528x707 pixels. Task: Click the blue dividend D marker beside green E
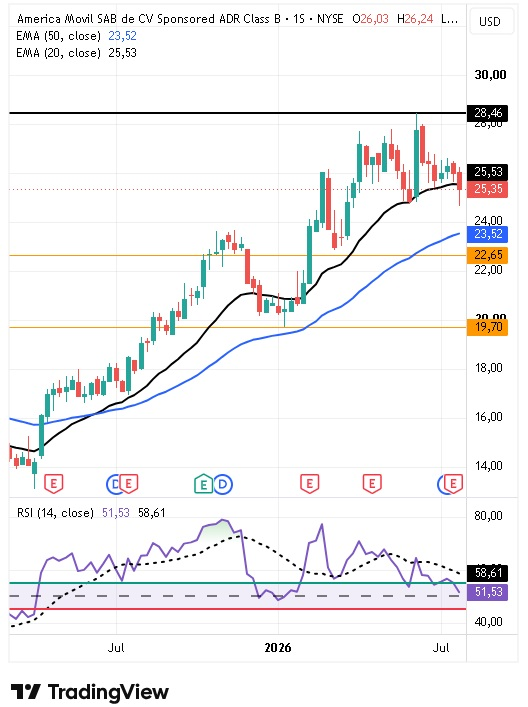(x=223, y=485)
